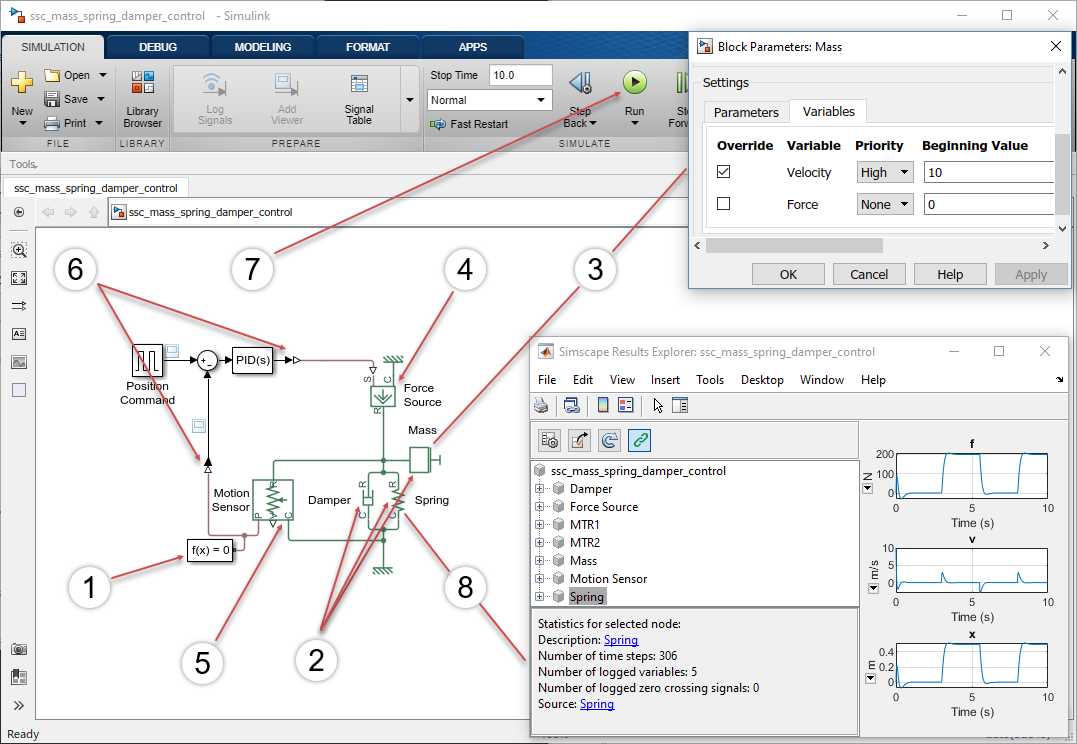Expand the Motion Sensor tree node
This screenshot has height=744, width=1077.
(x=539, y=579)
